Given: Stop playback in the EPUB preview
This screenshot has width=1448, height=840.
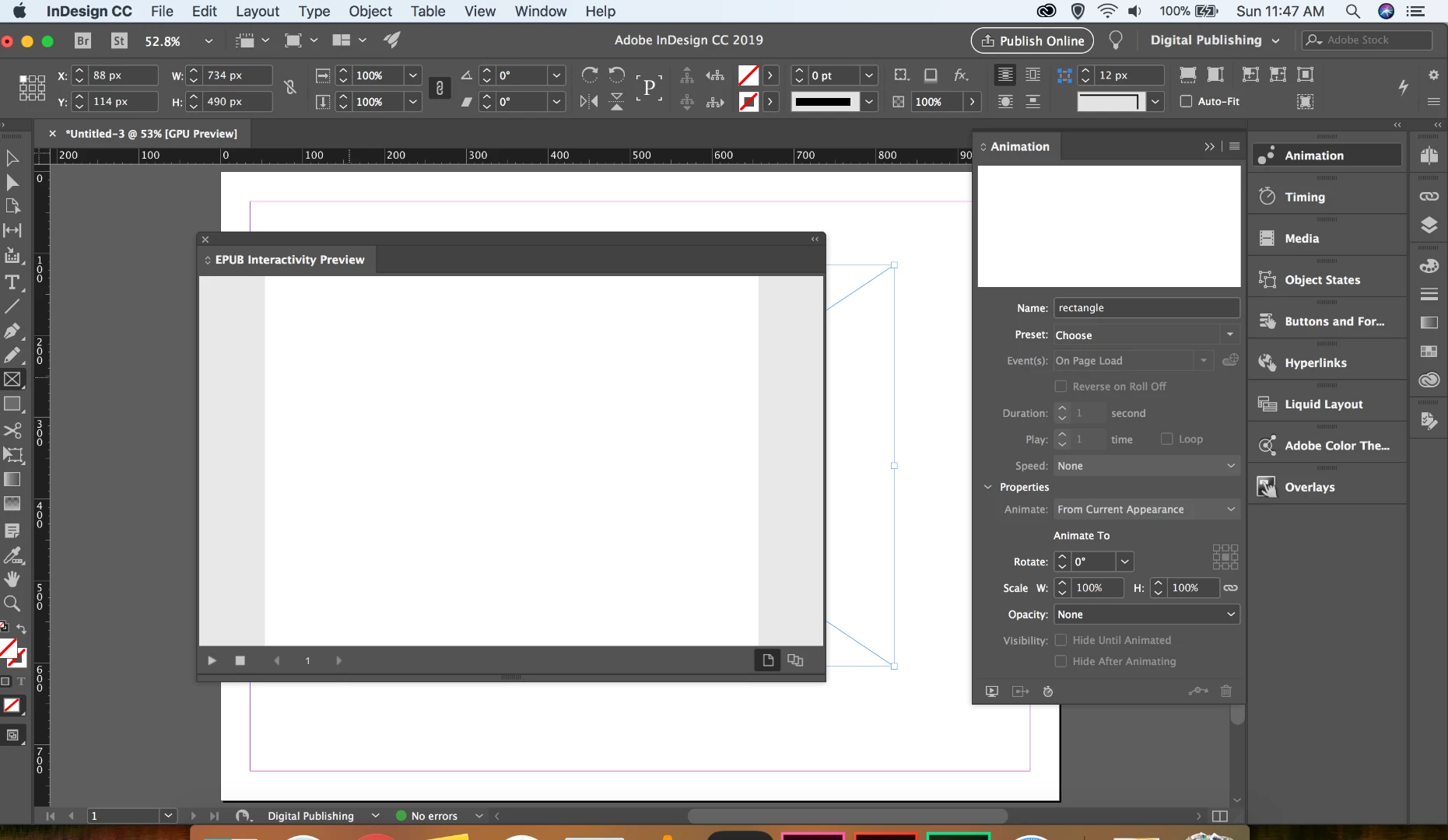Looking at the screenshot, I should 240,660.
